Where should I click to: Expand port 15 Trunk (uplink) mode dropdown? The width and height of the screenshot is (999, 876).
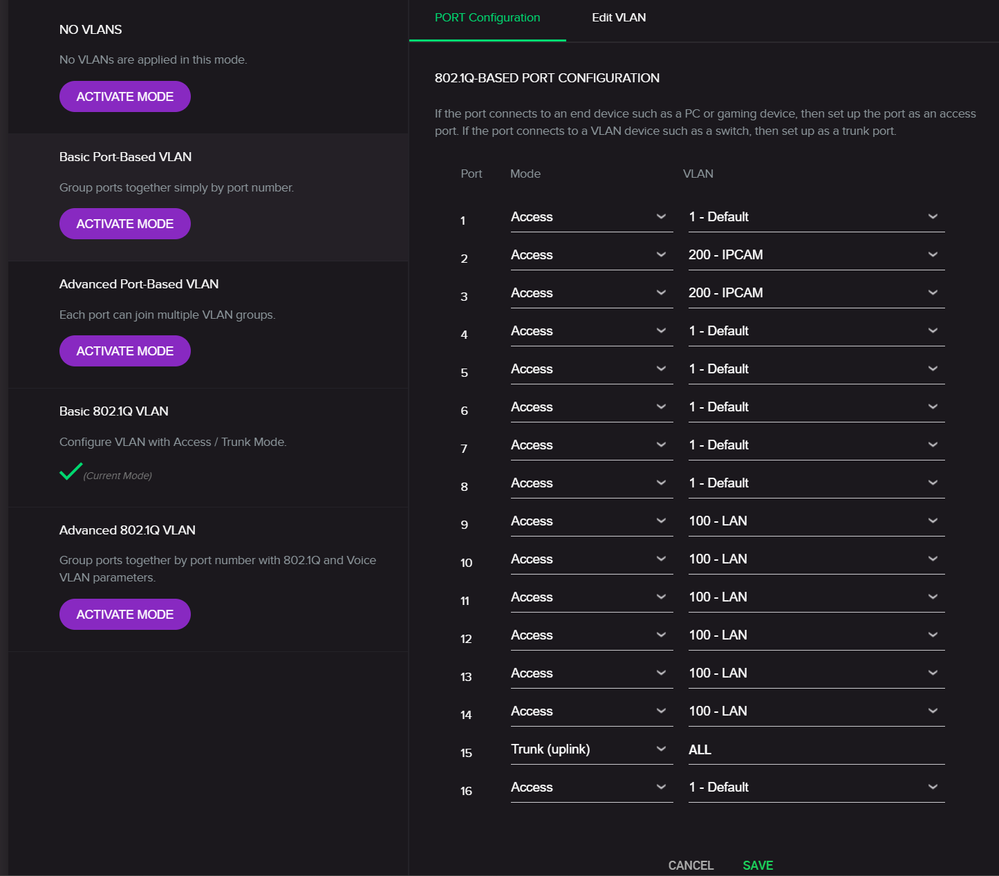coord(590,749)
